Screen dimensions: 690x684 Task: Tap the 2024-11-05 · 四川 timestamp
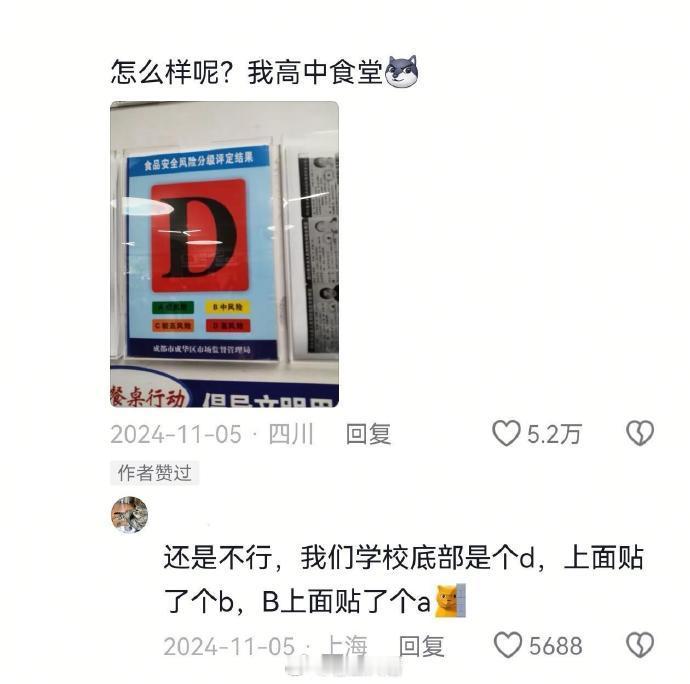(x=212, y=434)
